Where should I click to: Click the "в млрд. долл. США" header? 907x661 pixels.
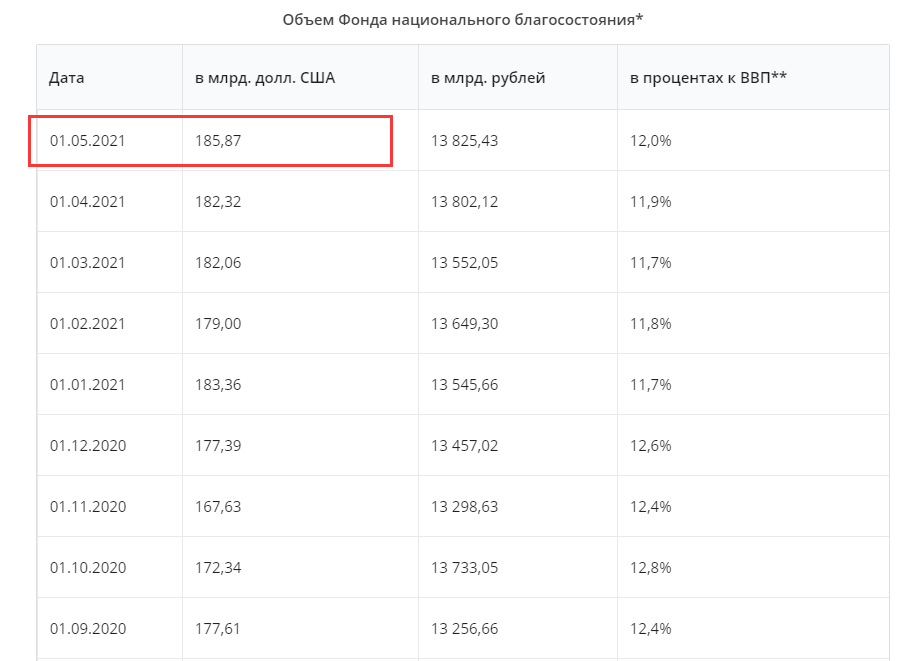264,78
